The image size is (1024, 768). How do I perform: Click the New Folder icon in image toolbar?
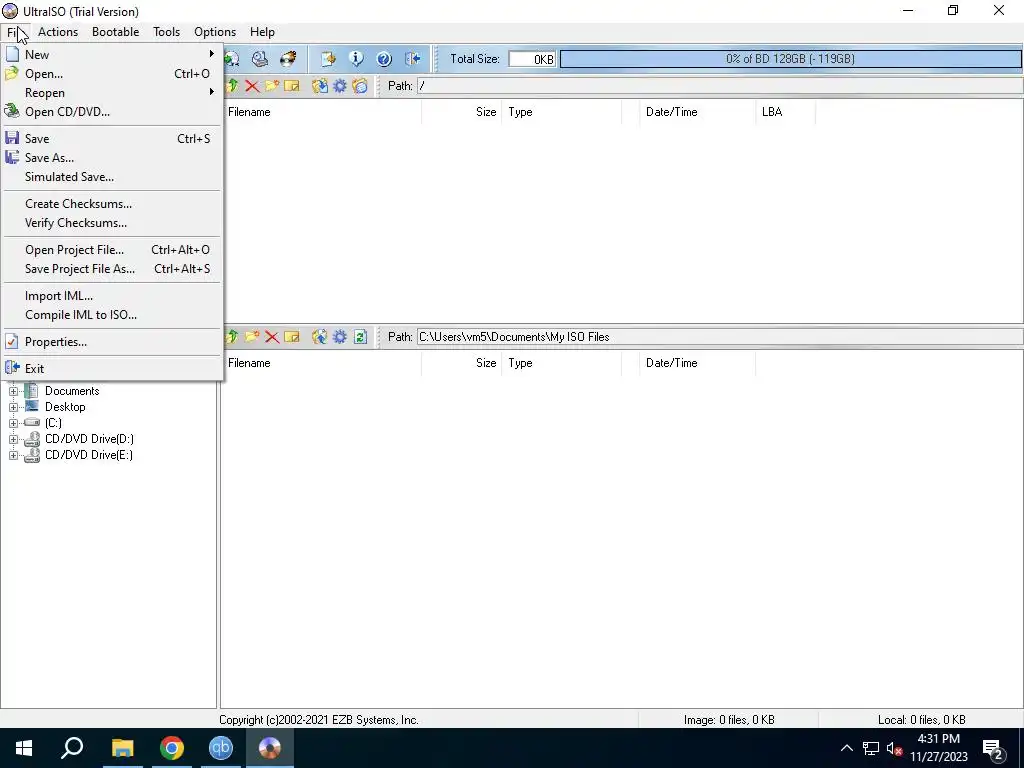(272, 86)
